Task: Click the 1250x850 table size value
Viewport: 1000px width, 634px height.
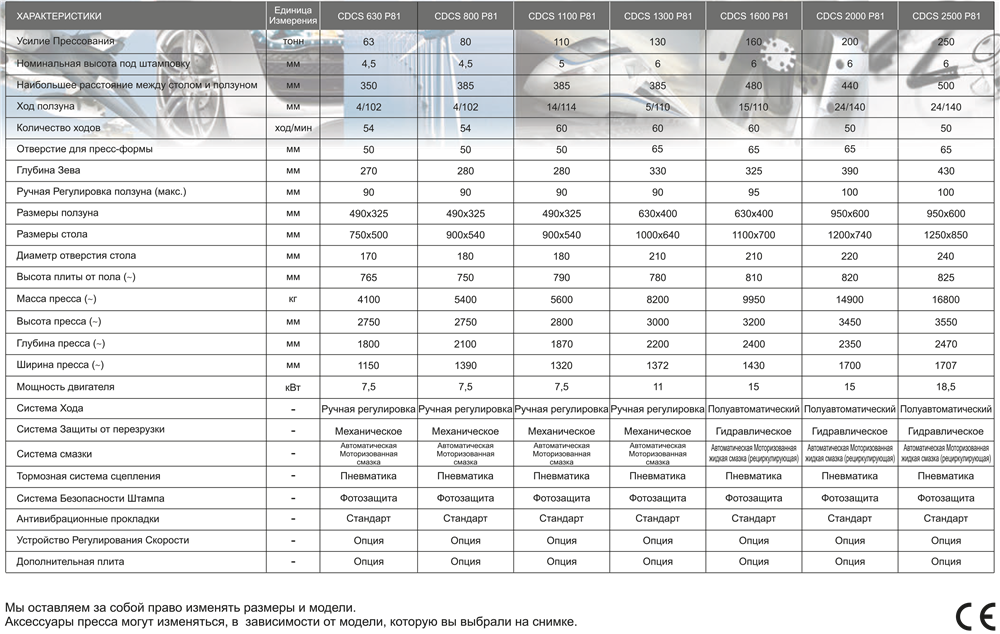Action: pyautogui.click(x=946, y=235)
